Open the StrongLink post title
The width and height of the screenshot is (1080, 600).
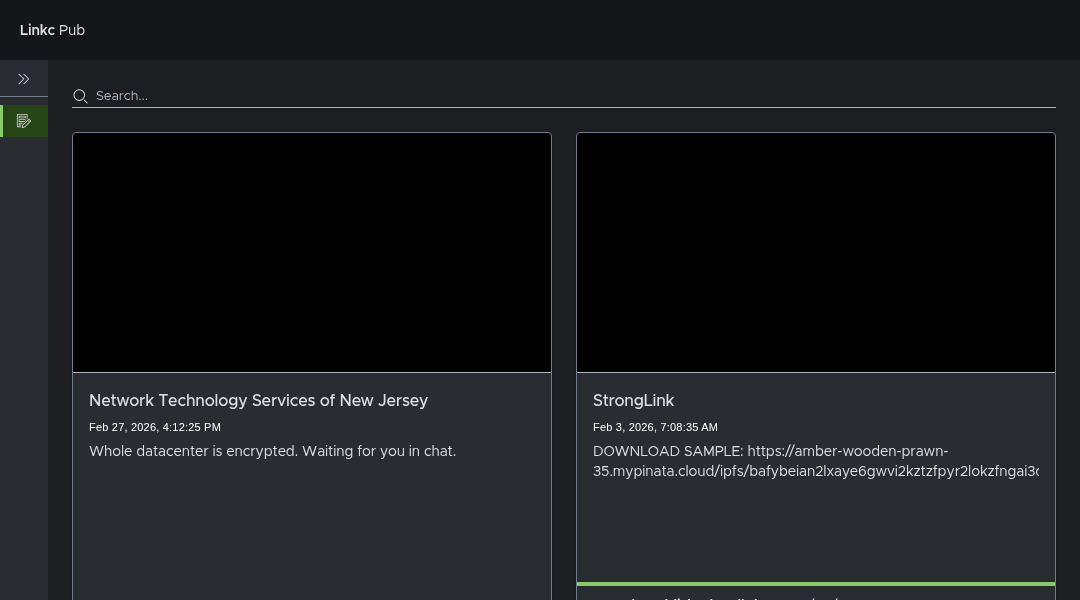633,400
